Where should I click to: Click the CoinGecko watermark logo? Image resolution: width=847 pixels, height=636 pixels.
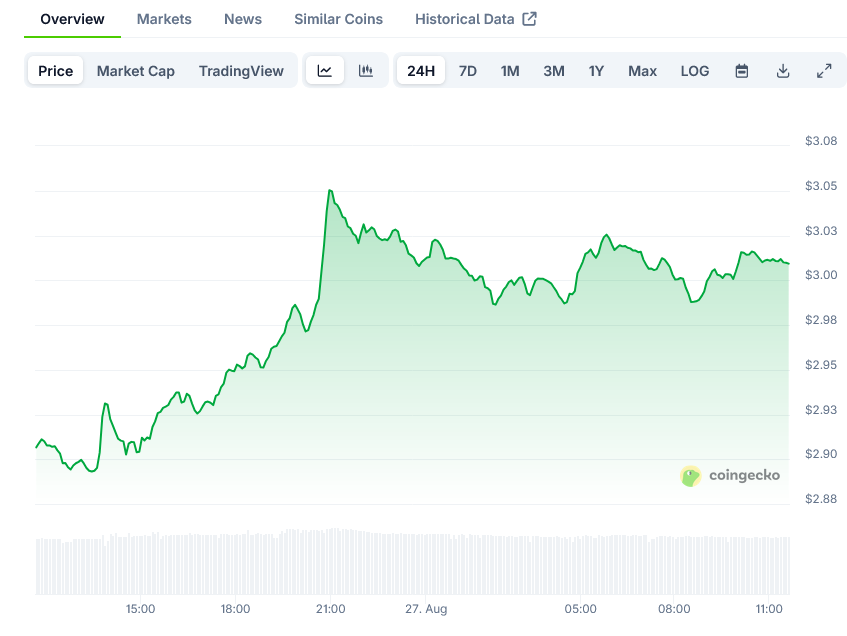pyautogui.click(x=730, y=476)
